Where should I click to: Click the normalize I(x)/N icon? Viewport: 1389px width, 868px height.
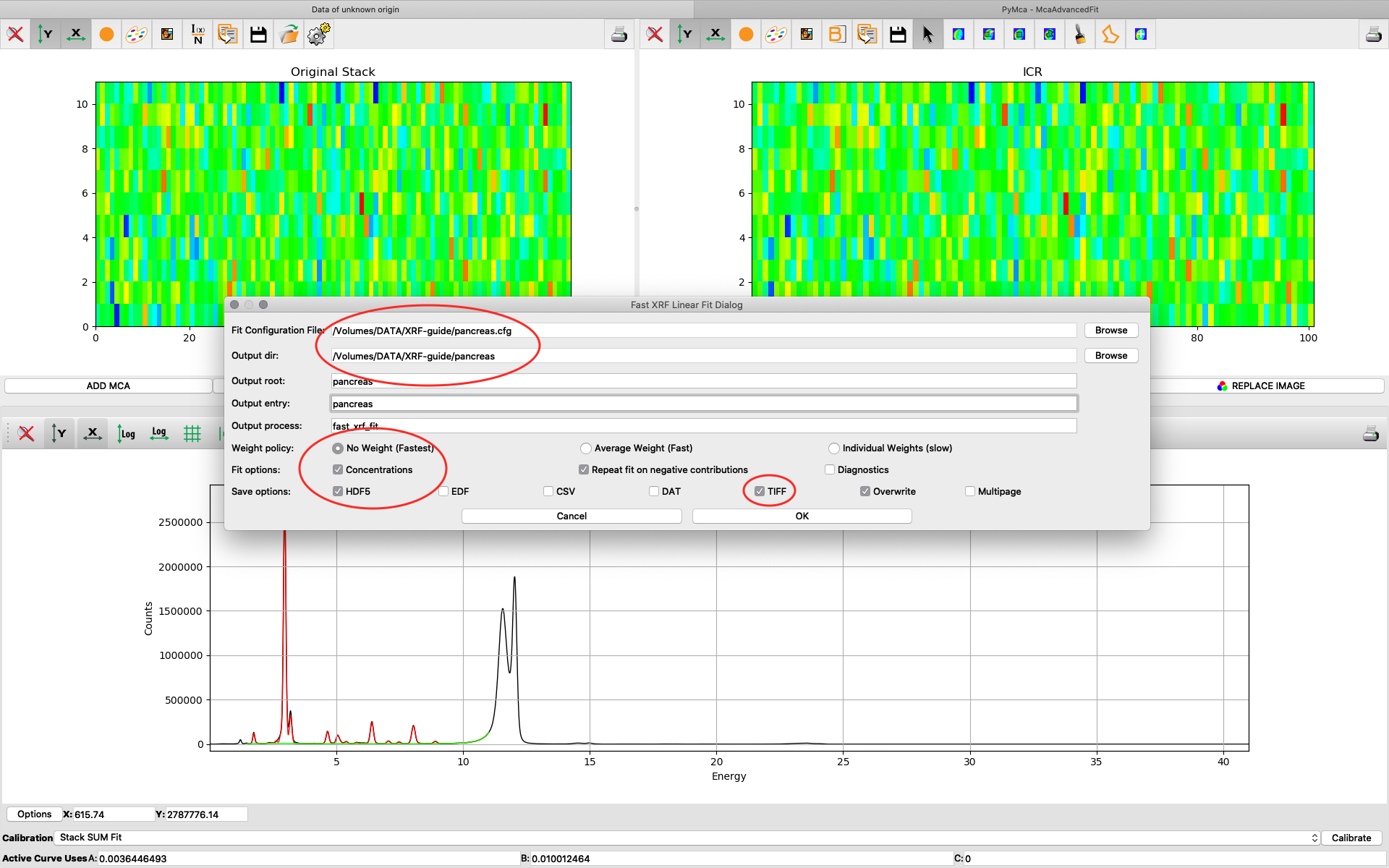tap(197, 34)
